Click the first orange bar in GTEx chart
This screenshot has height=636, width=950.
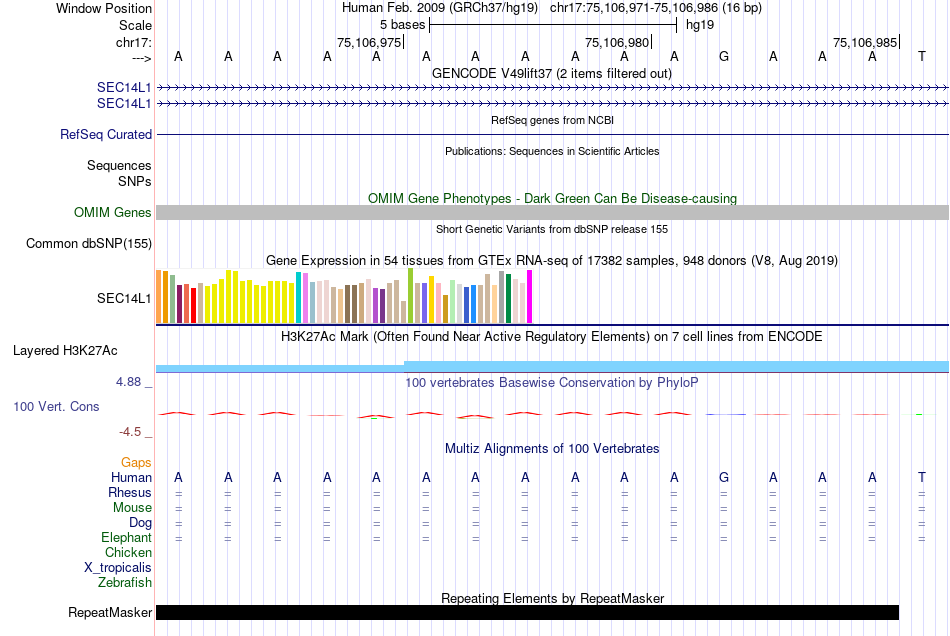click(159, 297)
